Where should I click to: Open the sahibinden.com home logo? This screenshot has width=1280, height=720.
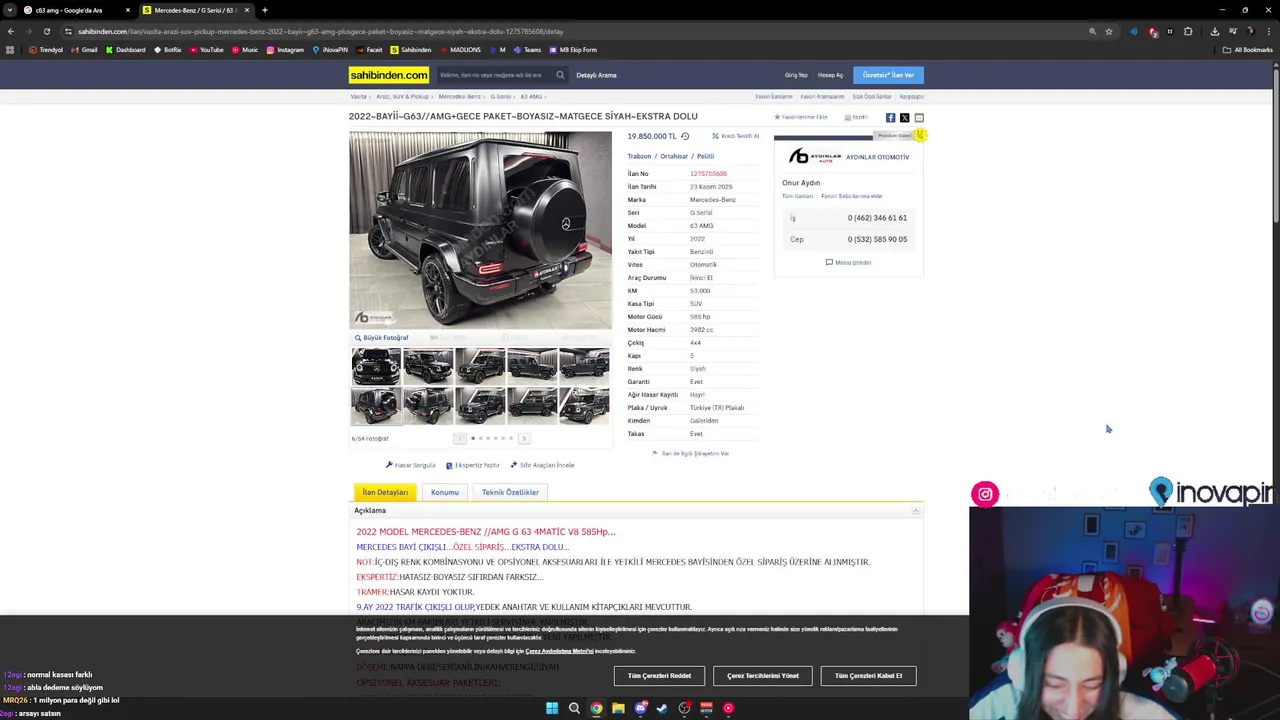(x=389, y=75)
